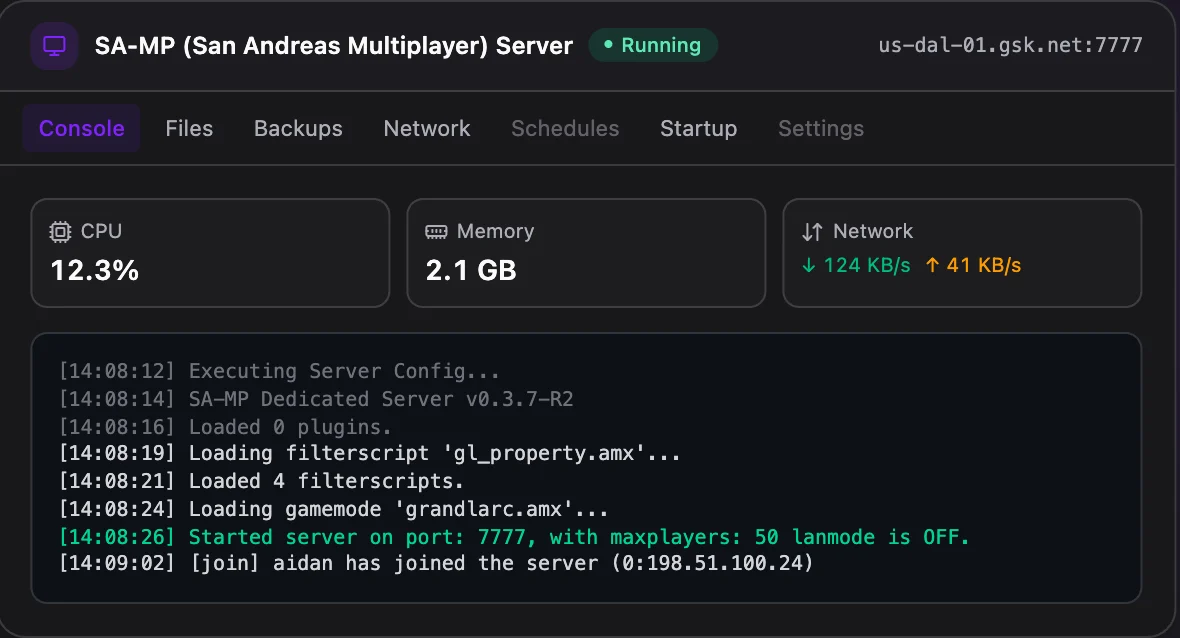
Task: Click the Network up-down arrows icon
Action: click(x=812, y=232)
